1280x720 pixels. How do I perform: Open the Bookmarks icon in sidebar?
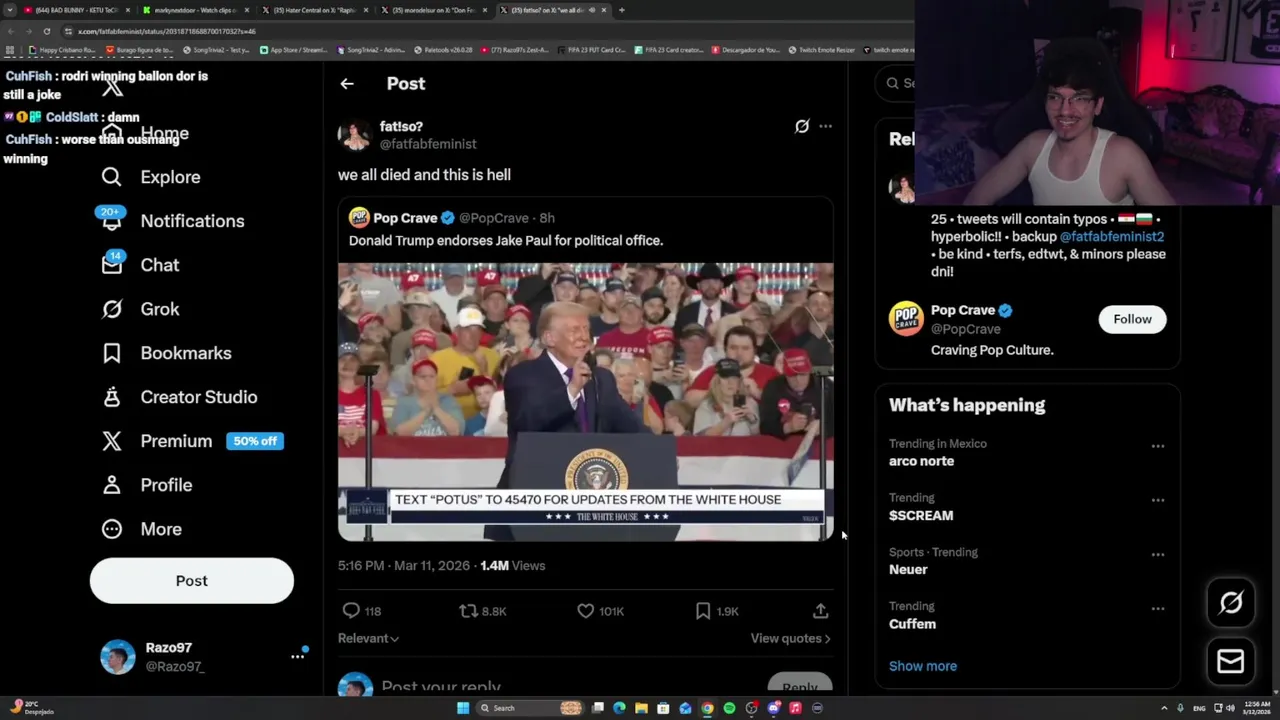[112, 353]
